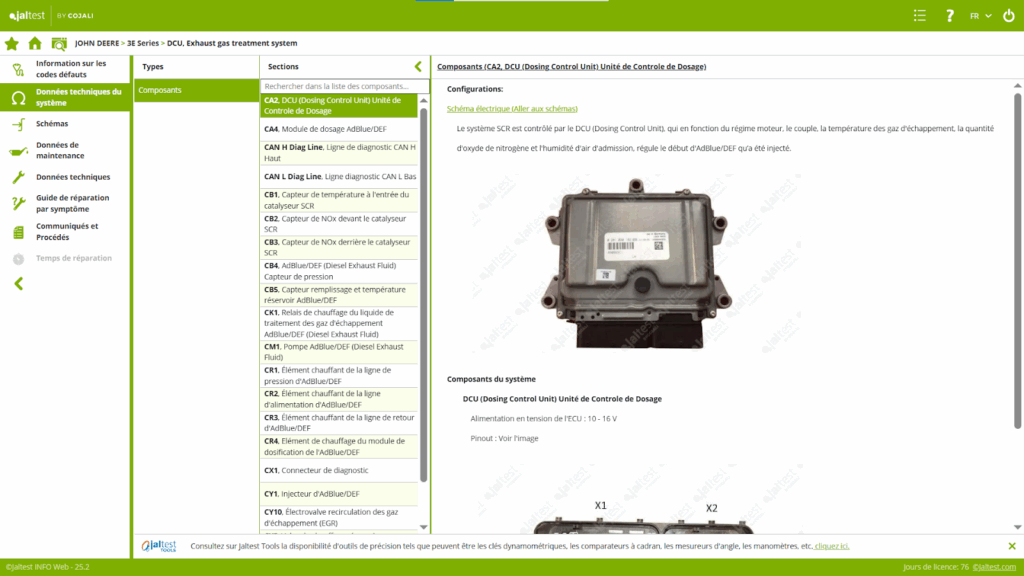The image size is (1024, 576).
Task: Collapse the Sections panel with green chevron
Action: coord(418,66)
